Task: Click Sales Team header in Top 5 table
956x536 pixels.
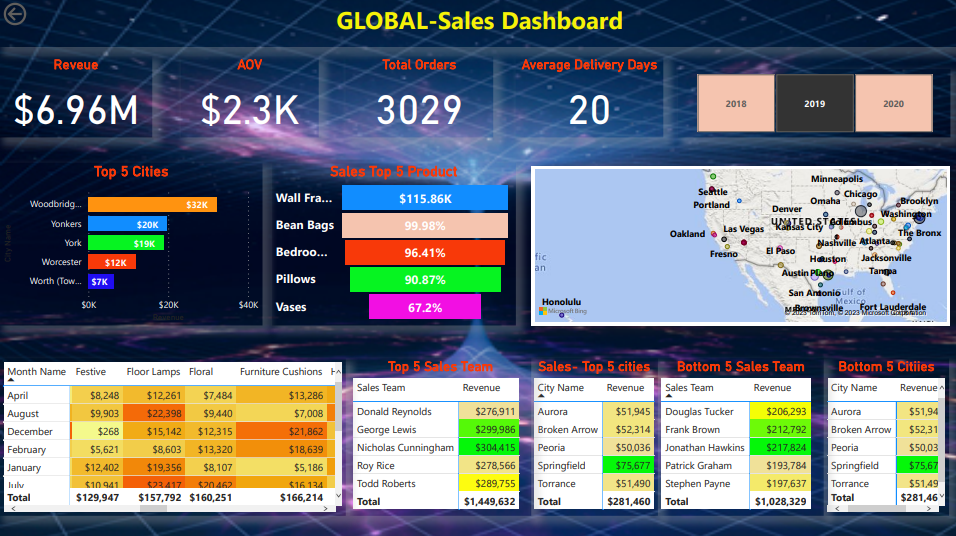Action: (381, 388)
